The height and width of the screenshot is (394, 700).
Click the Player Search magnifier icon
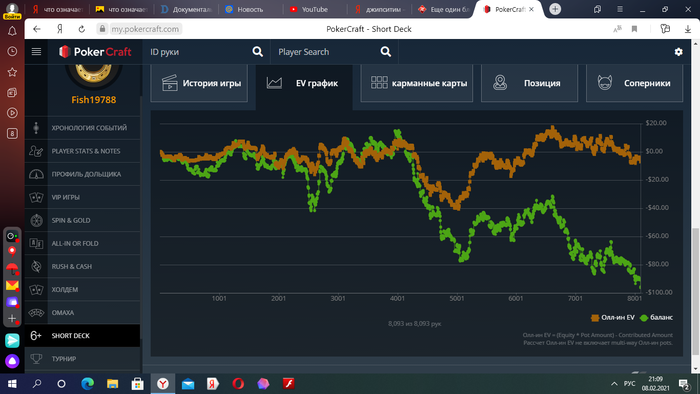coord(386,52)
